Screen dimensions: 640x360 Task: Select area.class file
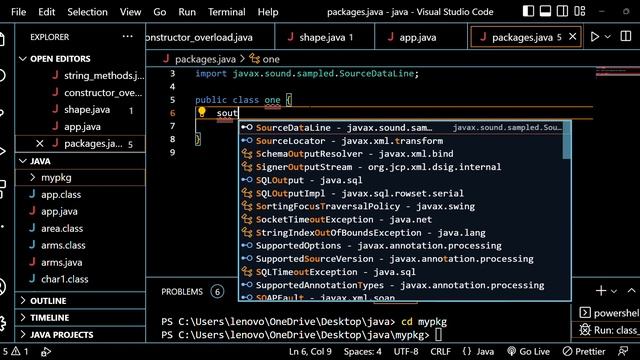pos(80,229)
